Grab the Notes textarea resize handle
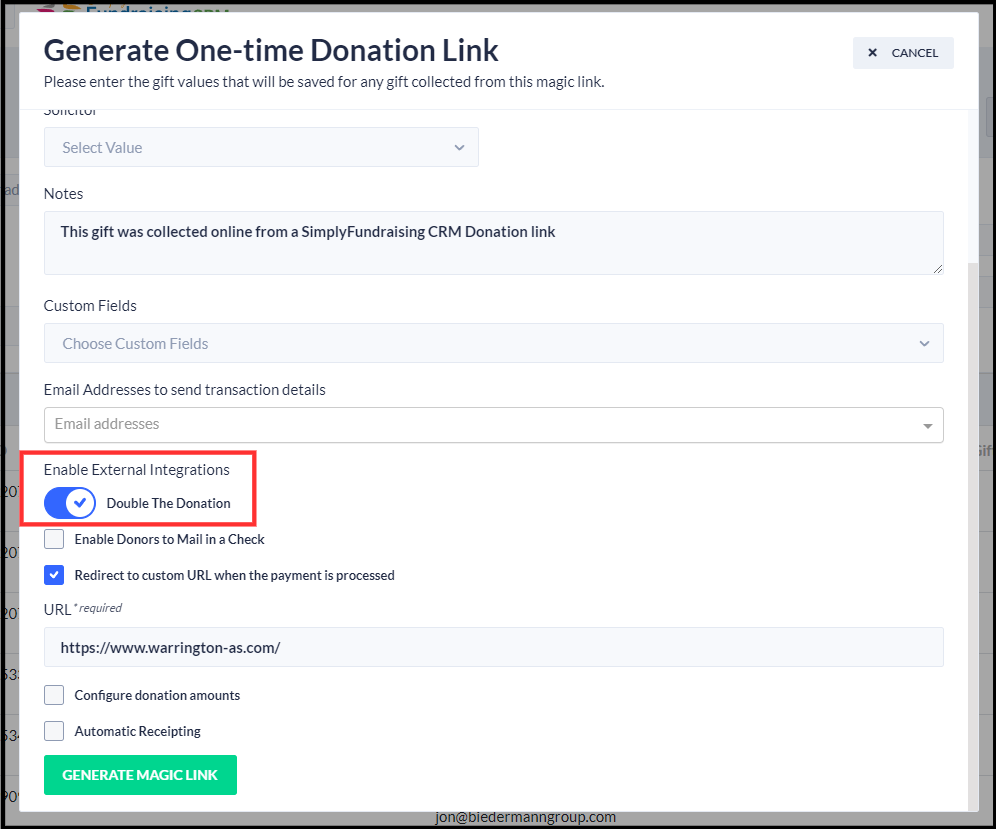Viewport: 996px width, 829px height. pos(937,268)
